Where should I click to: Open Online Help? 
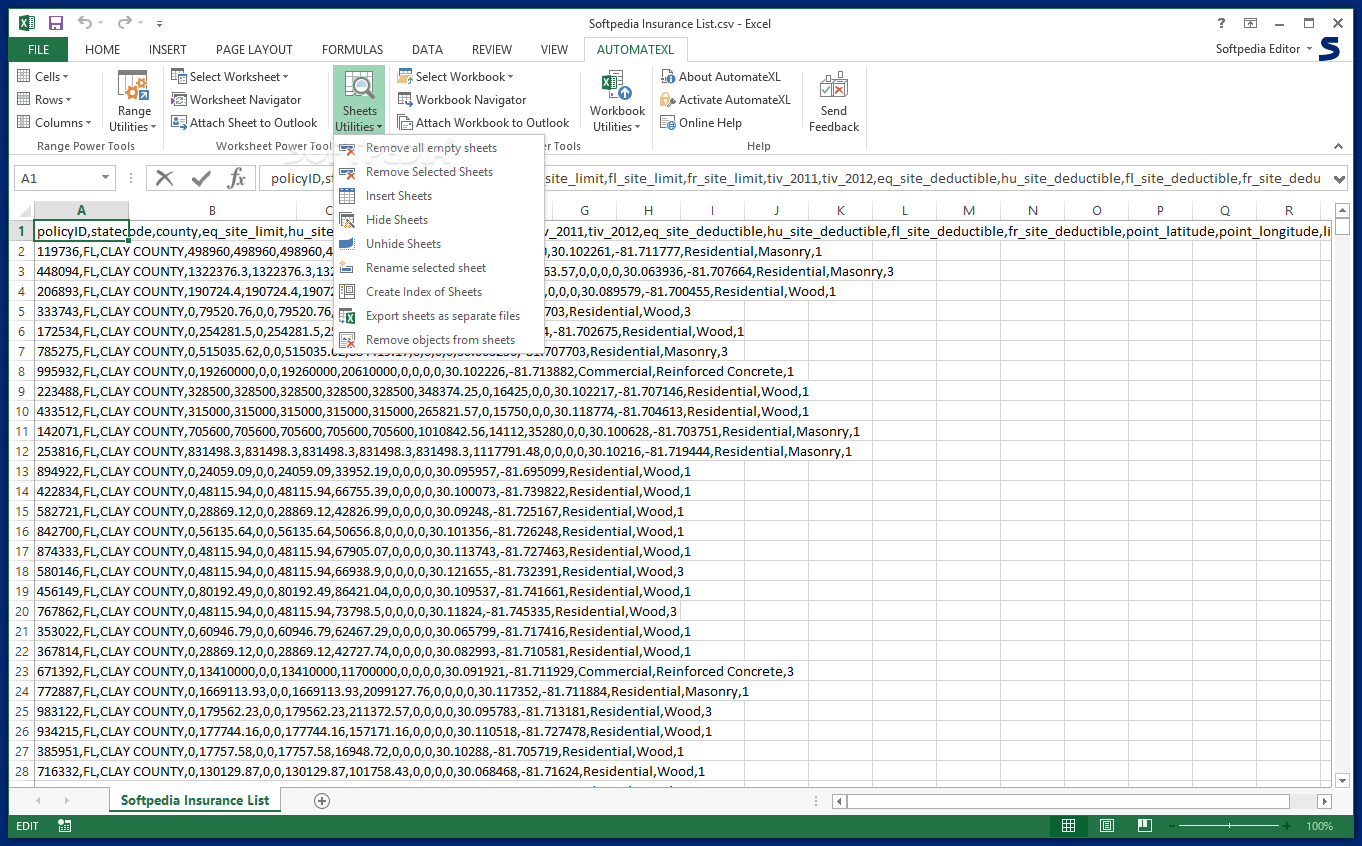coord(700,123)
